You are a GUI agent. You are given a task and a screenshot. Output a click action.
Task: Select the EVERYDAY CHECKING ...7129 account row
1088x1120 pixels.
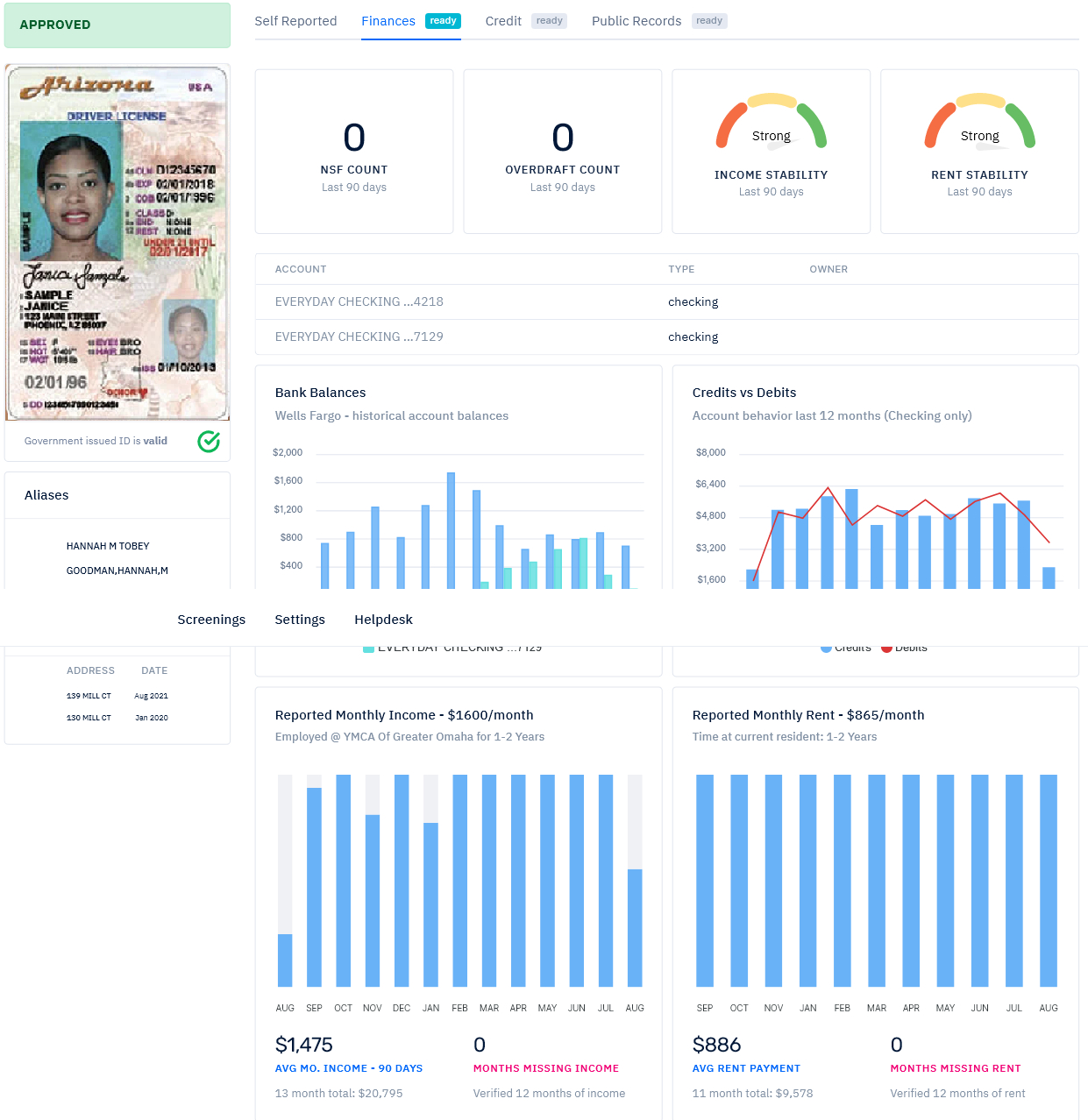point(666,337)
